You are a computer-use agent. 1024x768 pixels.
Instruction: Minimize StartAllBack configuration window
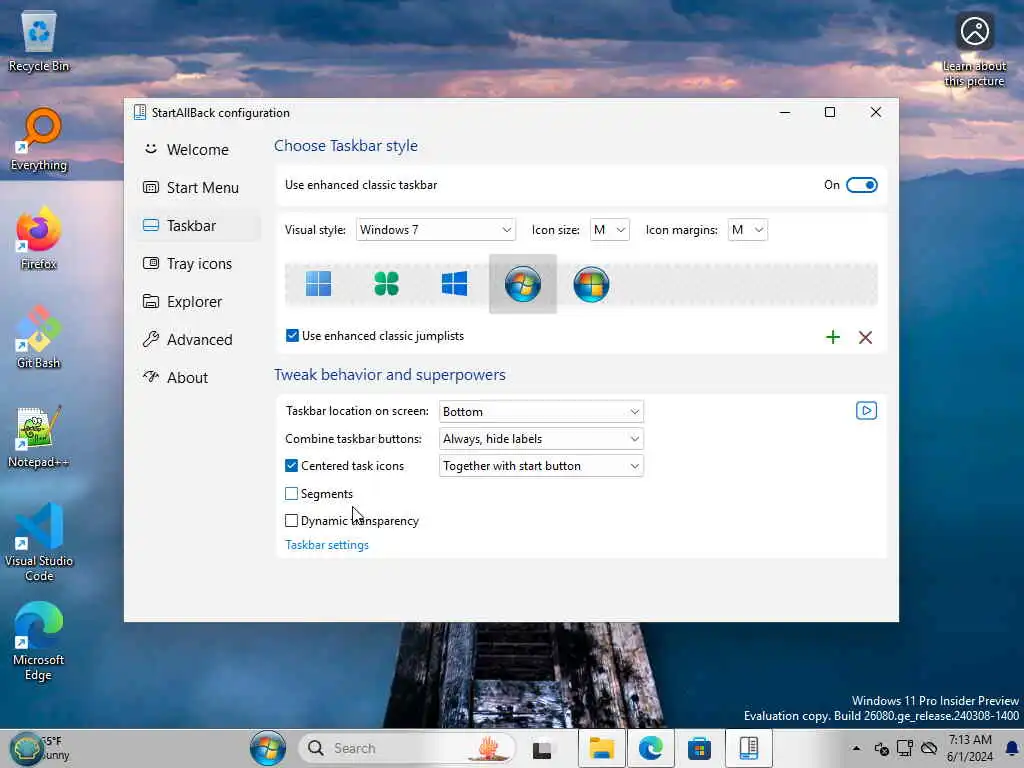[x=785, y=112]
